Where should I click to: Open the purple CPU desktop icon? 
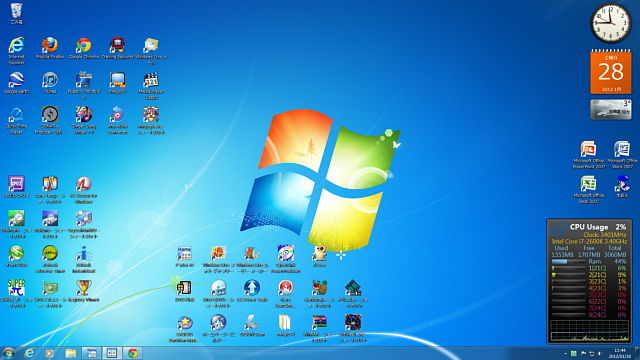tap(16, 187)
